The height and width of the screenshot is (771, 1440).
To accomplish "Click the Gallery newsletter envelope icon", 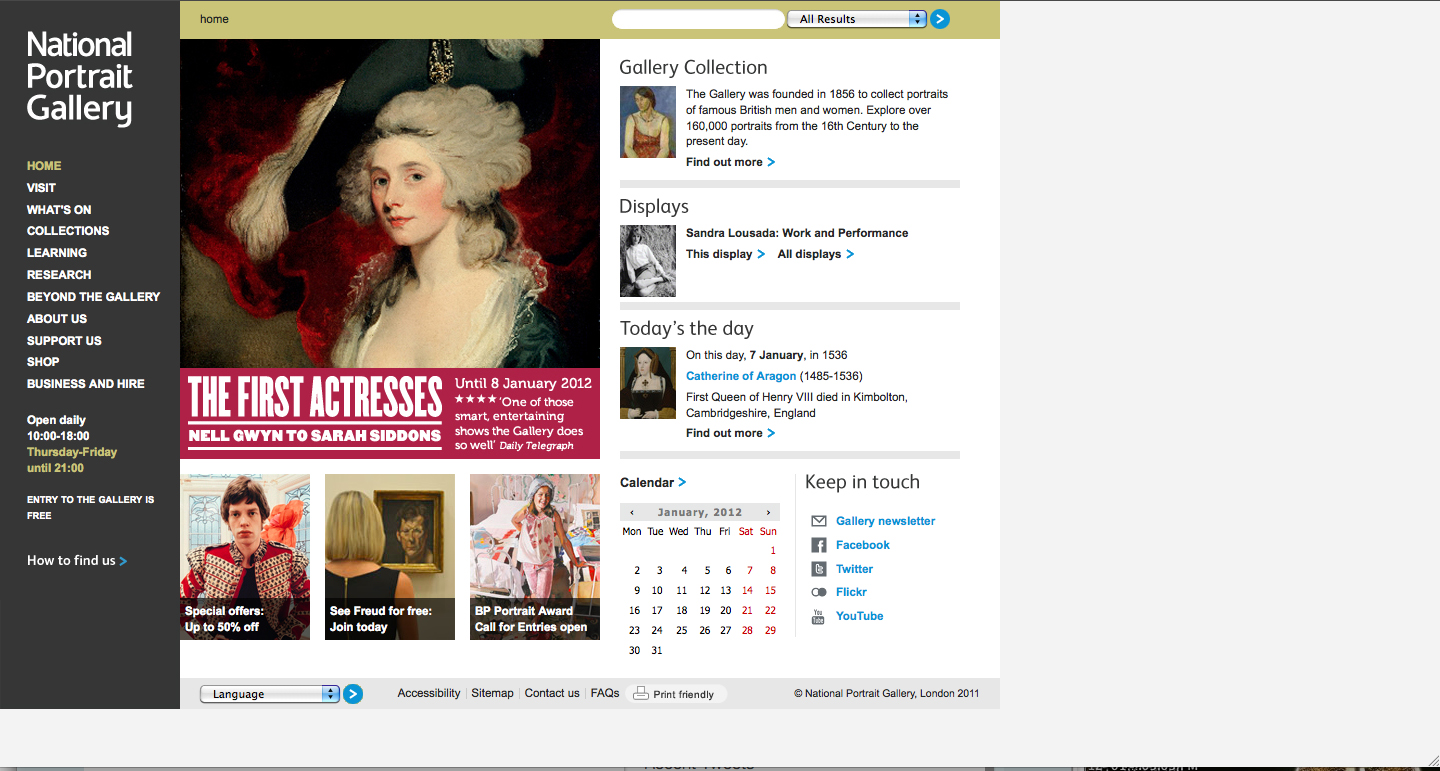I will click(x=818, y=521).
